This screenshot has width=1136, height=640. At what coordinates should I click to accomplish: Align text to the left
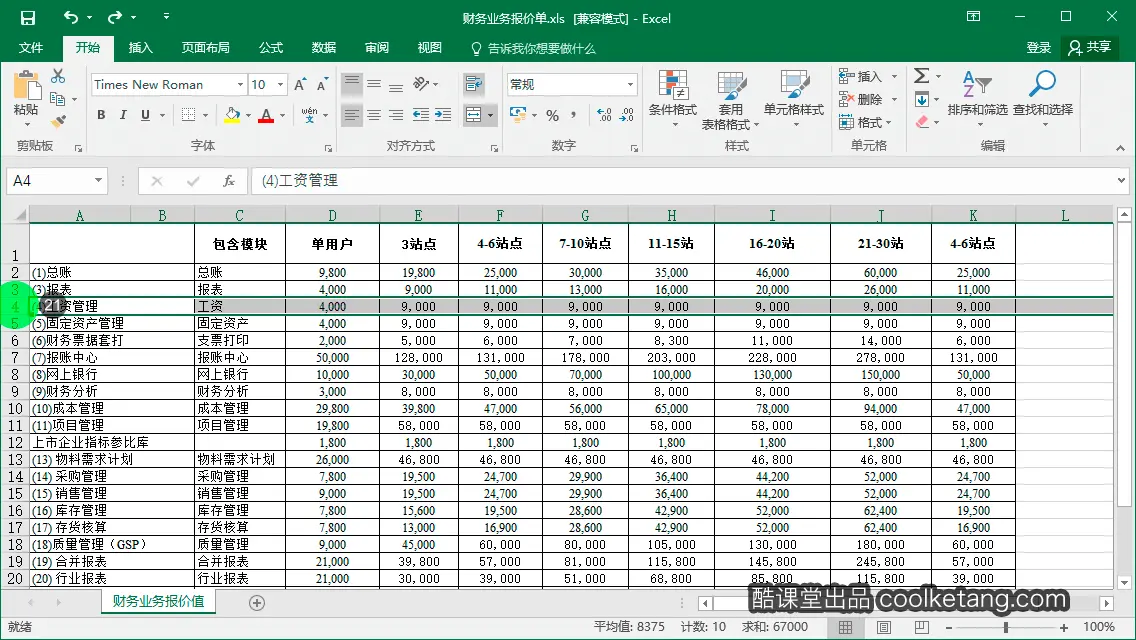point(351,115)
